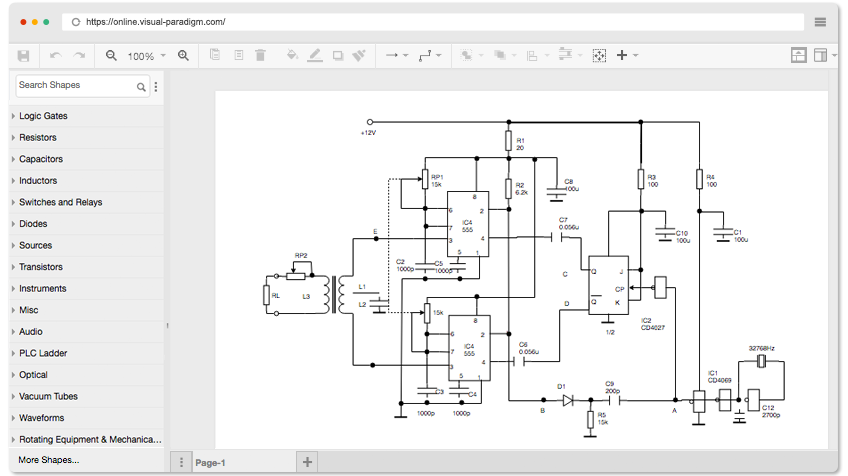Redo the last action

(x=80, y=56)
